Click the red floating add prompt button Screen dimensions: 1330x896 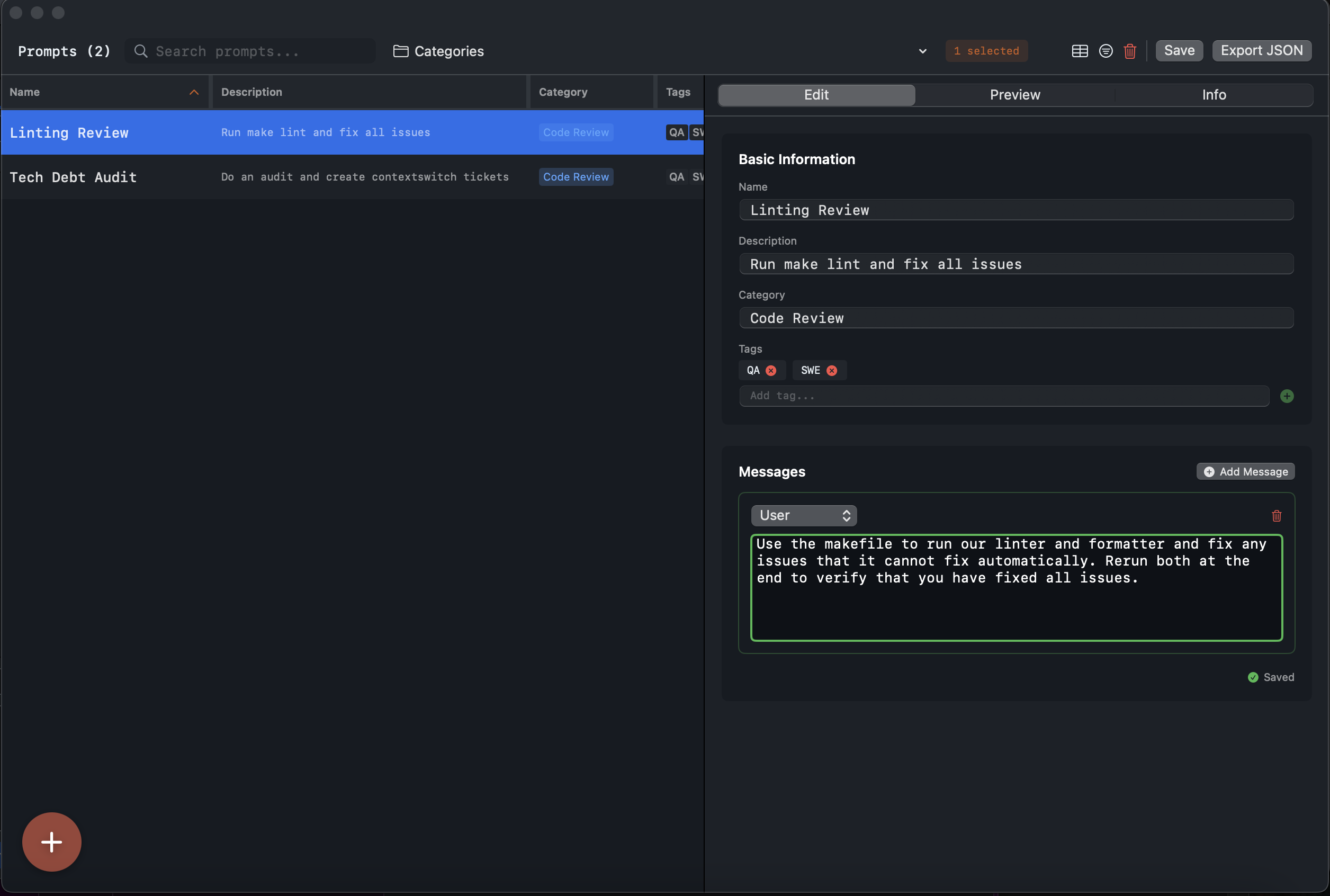(51, 841)
